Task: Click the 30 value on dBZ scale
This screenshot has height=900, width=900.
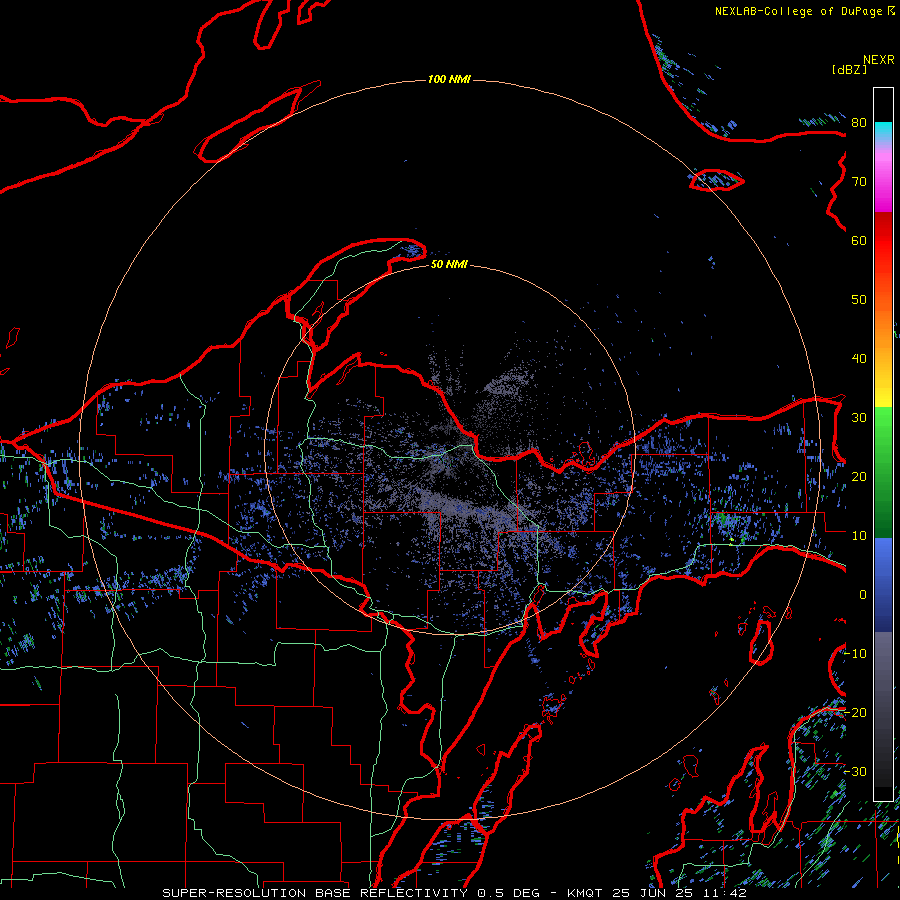Action: (x=859, y=418)
